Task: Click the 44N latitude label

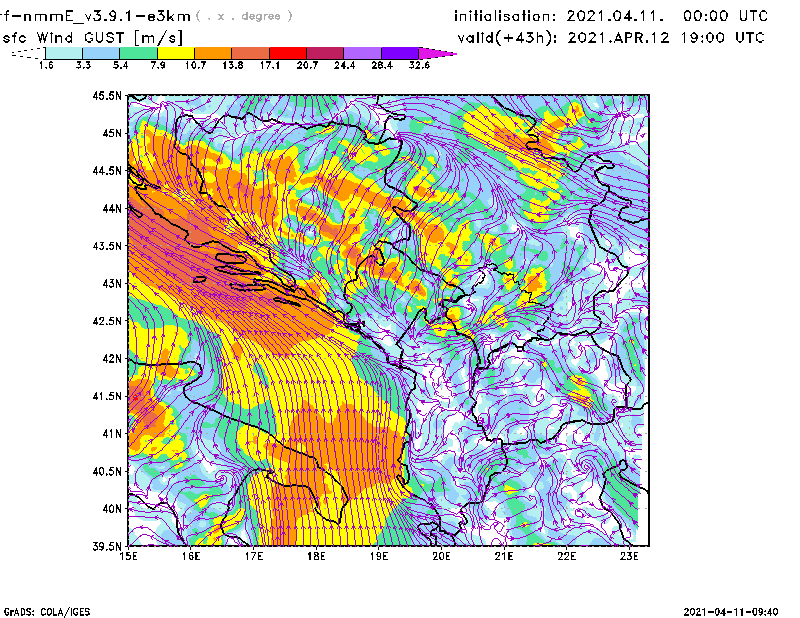Action: [x=112, y=208]
